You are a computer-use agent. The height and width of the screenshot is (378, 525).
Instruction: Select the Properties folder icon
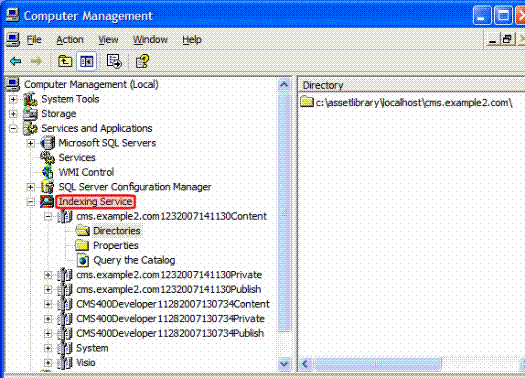[x=82, y=245]
